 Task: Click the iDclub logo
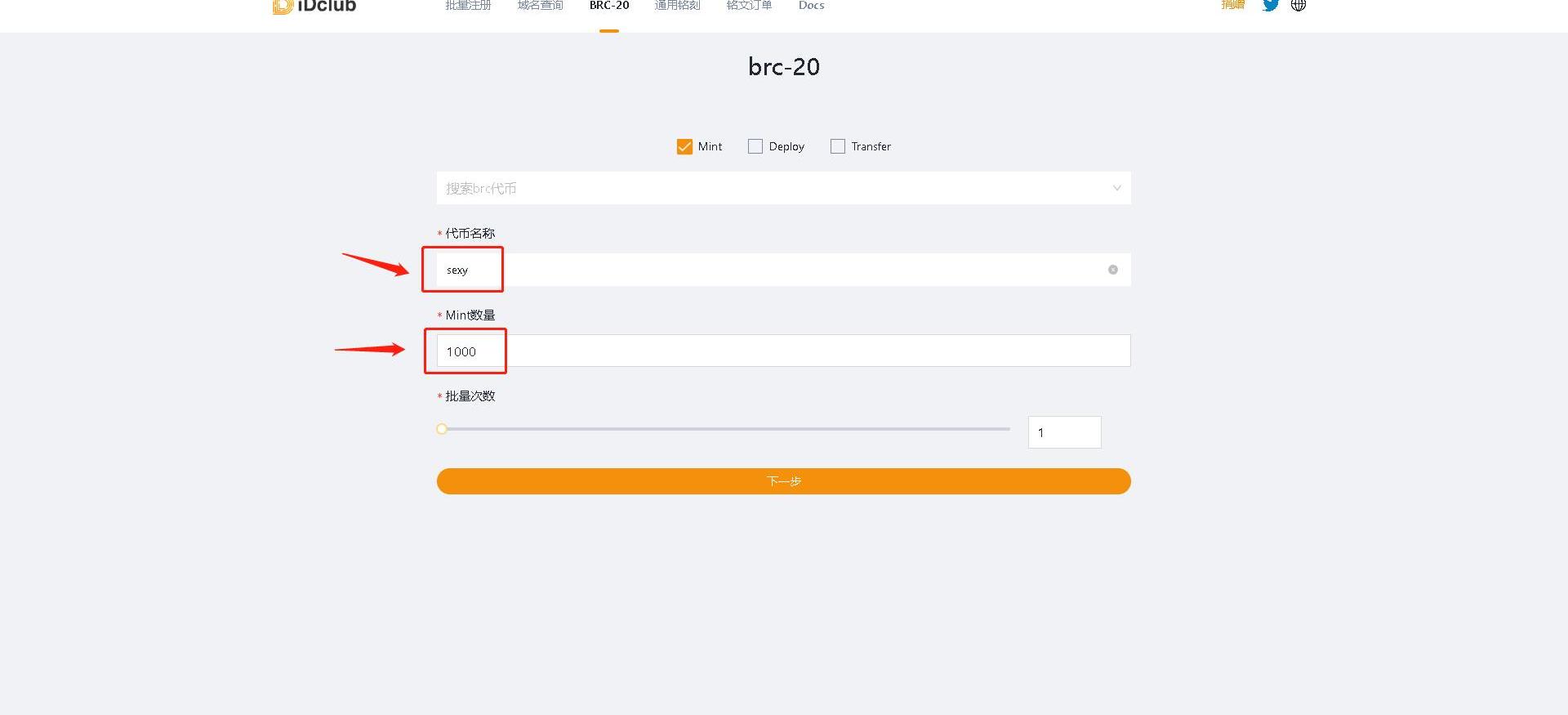tap(315, 7)
